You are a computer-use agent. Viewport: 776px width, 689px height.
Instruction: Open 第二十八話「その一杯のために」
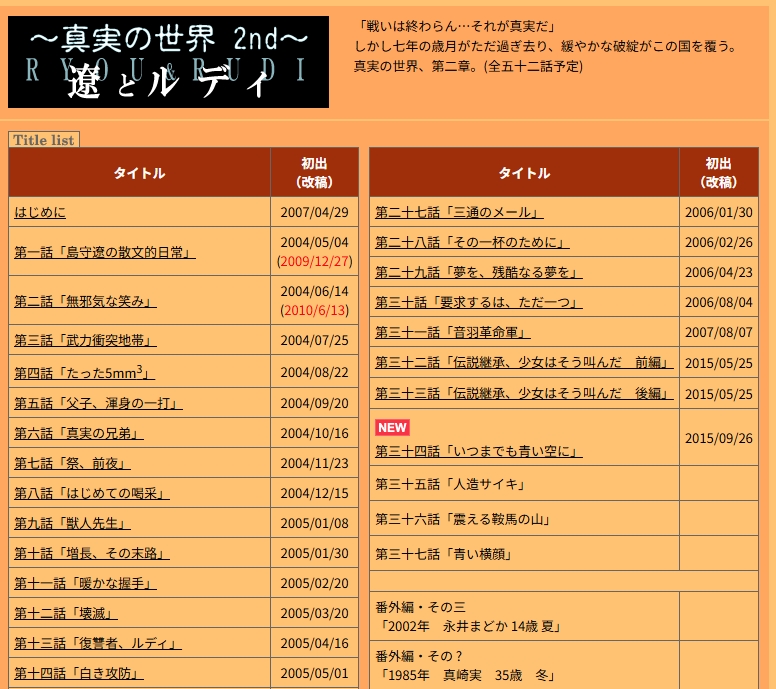(x=472, y=242)
